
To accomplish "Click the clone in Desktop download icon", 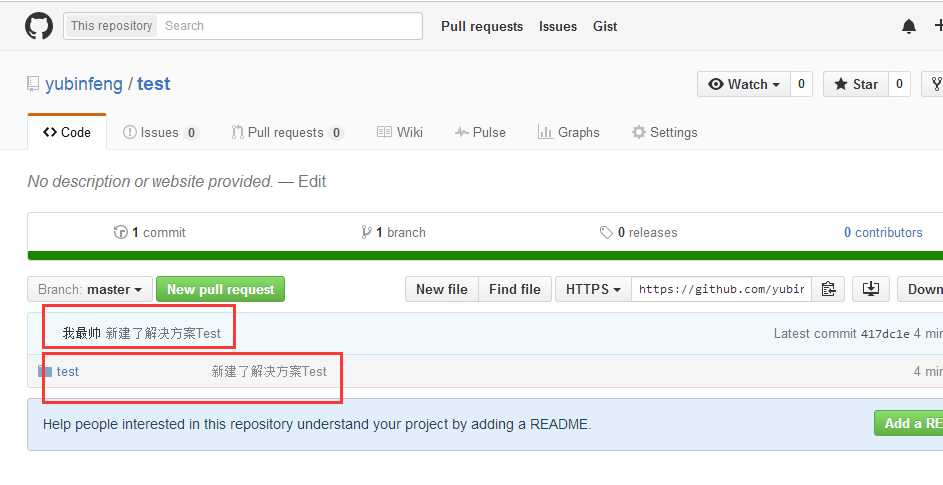I will tap(870, 289).
